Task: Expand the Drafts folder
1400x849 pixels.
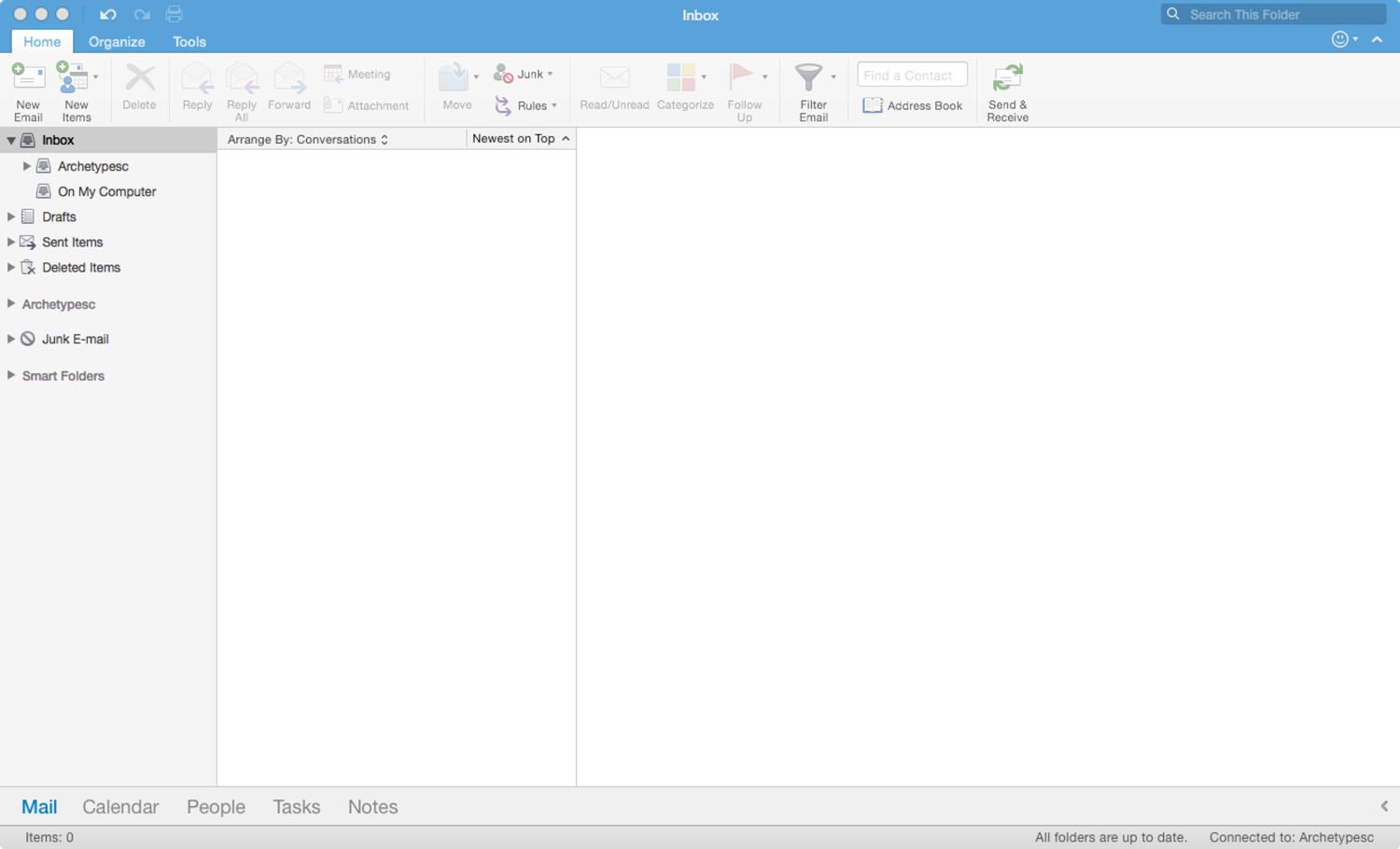Action: pos(11,216)
